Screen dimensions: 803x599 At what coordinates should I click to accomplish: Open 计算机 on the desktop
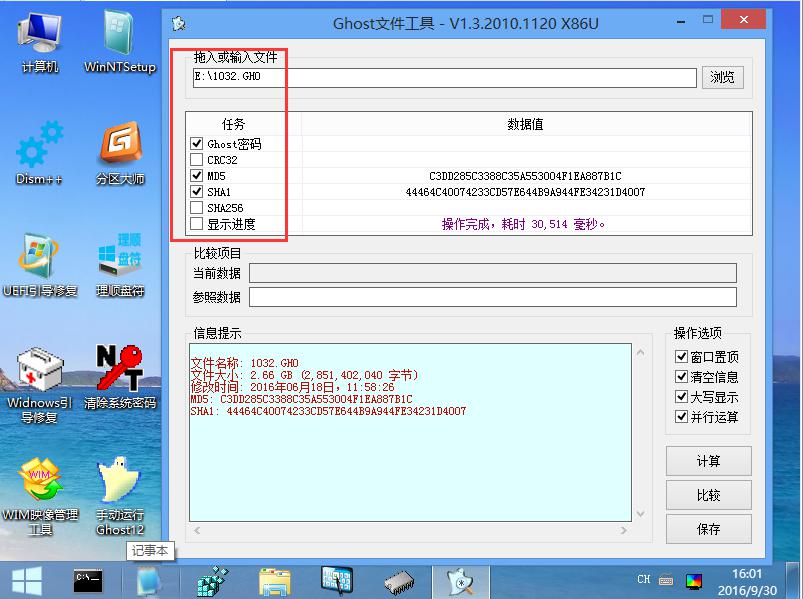point(37,33)
